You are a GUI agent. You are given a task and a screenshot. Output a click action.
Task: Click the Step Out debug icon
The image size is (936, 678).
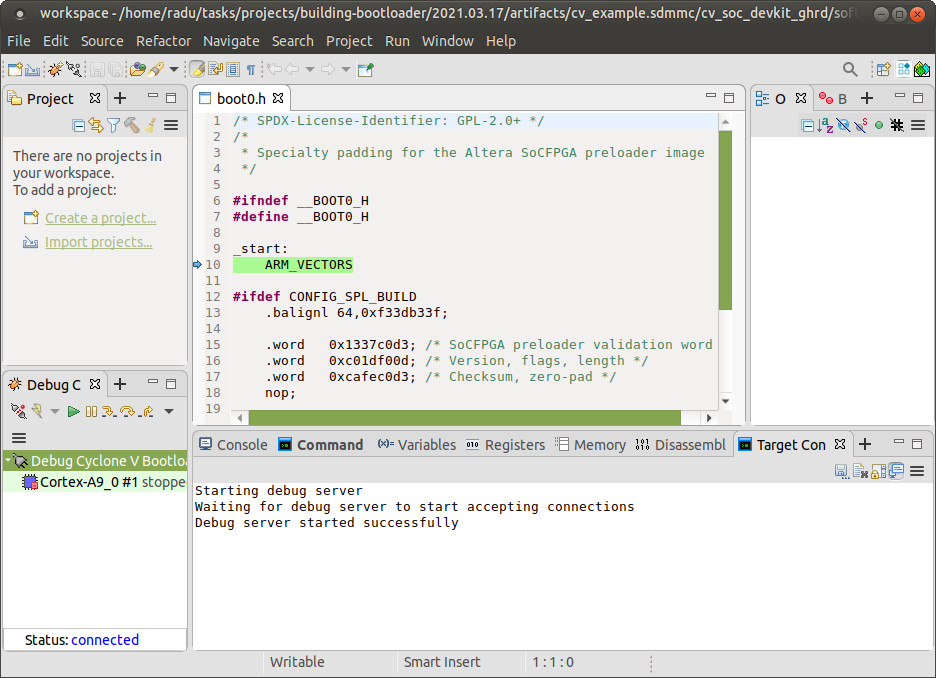click(146, 411)
